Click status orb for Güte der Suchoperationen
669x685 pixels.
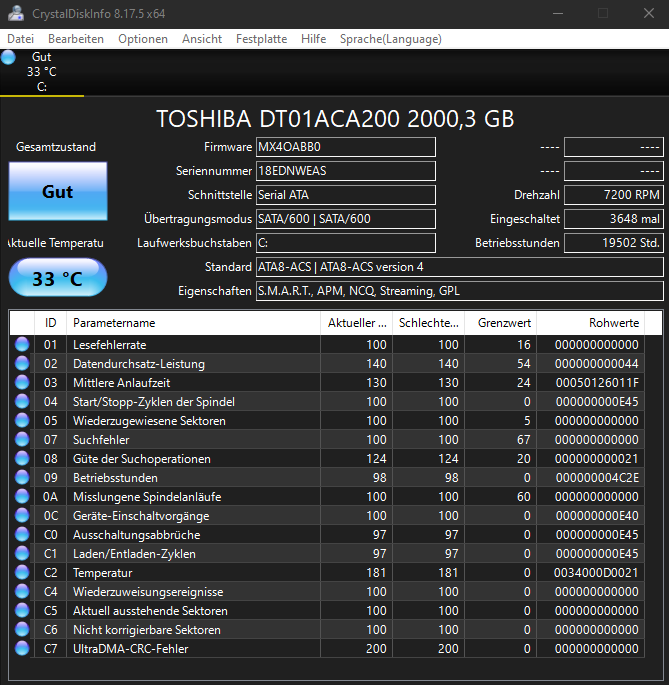[x=22, y=458]
